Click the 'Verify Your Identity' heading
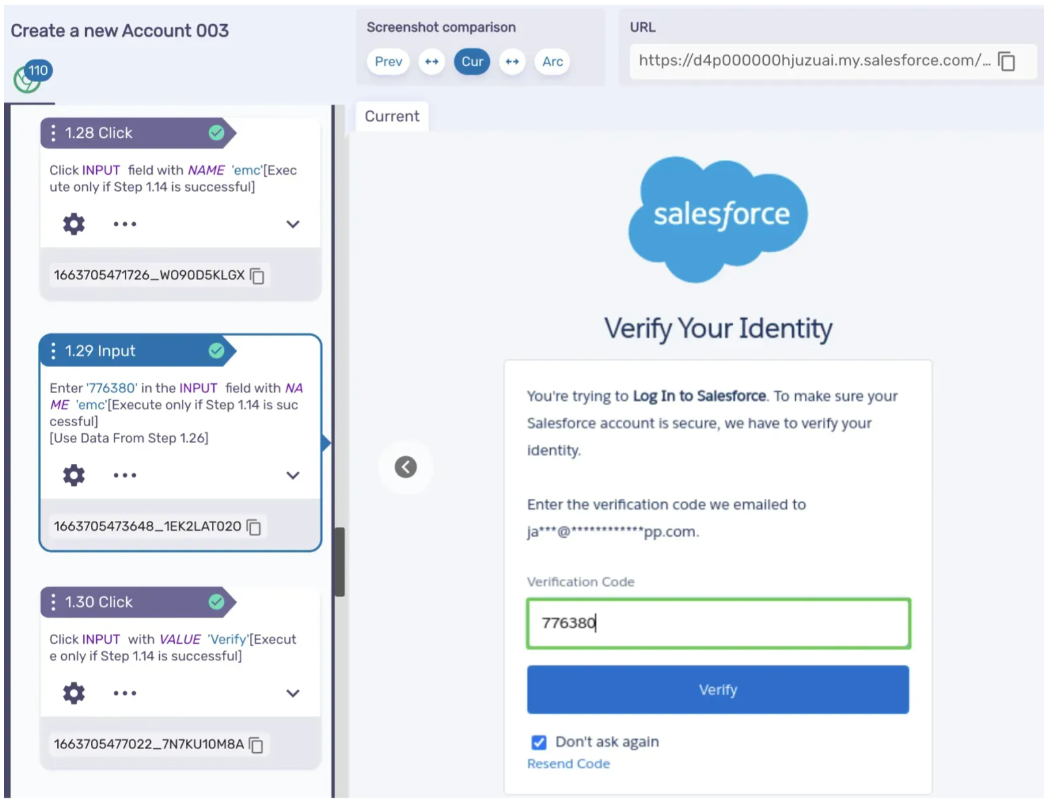 point(718,328)
